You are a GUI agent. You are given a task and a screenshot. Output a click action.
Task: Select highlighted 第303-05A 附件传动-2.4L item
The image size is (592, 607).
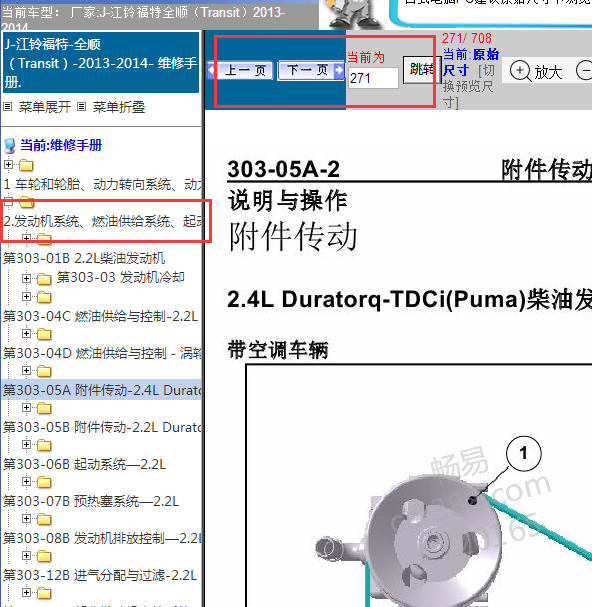coord(102,390)
